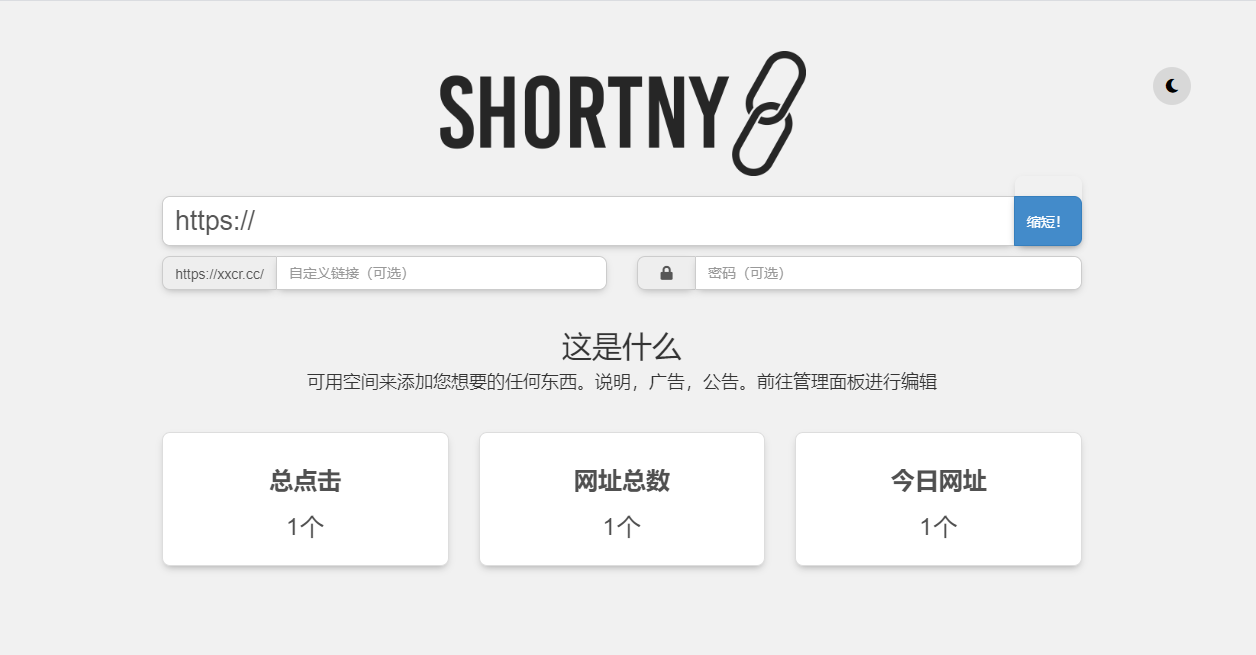Image resolution: width=1256 pixels, height=655 pixels.
Task: Click the 1个 count under 网址总数
Action: tap(622, 526)
